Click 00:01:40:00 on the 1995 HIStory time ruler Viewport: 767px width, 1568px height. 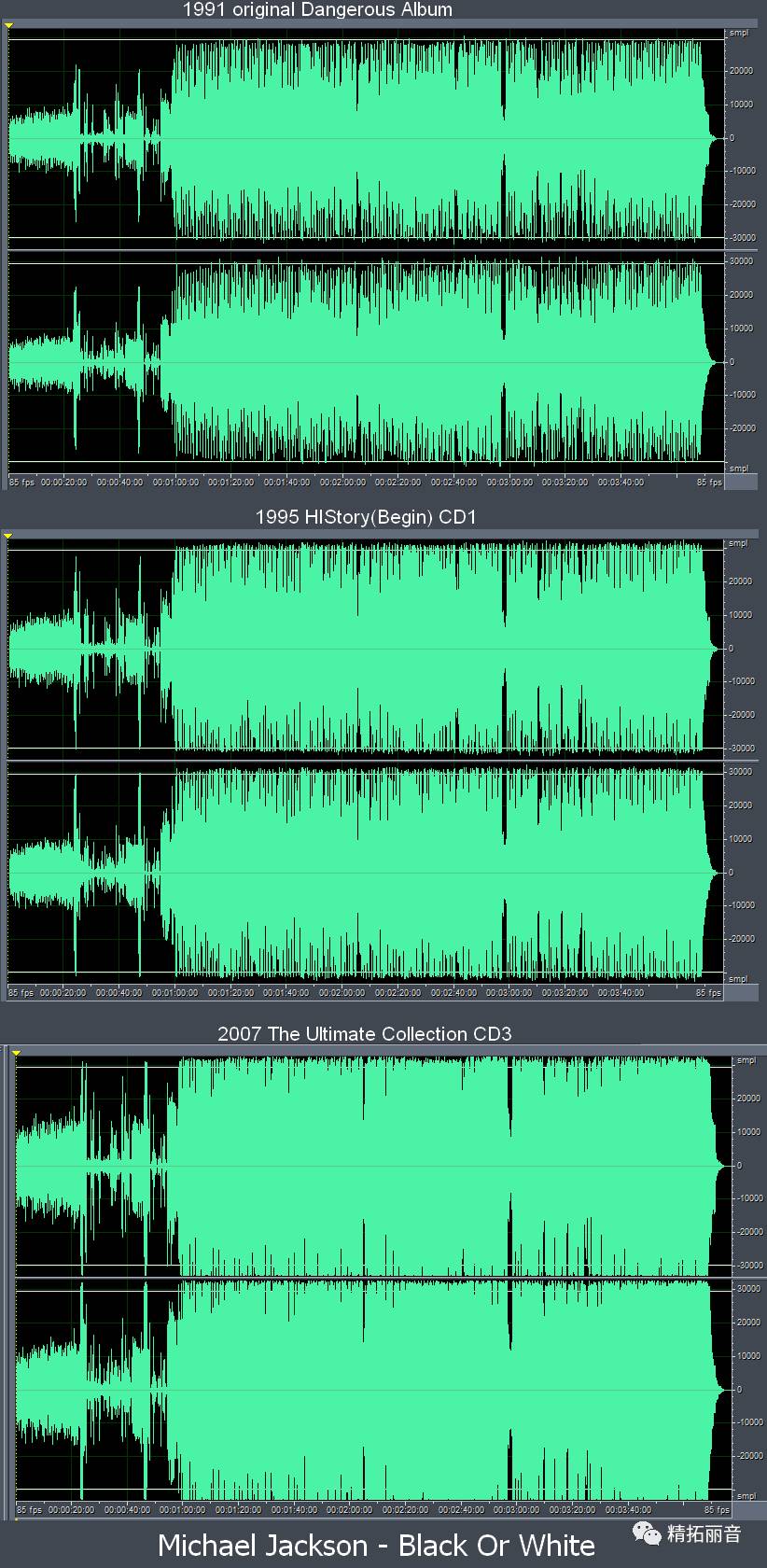pos(286,993)
